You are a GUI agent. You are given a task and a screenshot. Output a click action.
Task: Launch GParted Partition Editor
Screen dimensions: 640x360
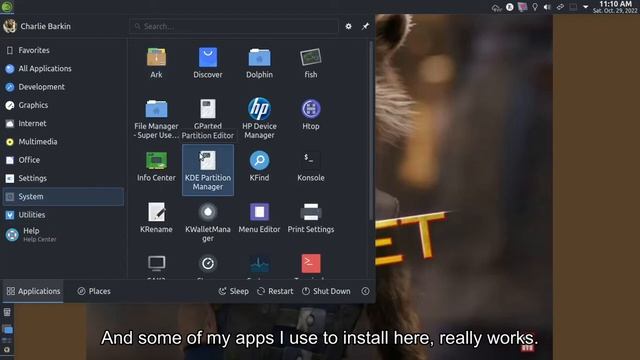tap(208, 119)
